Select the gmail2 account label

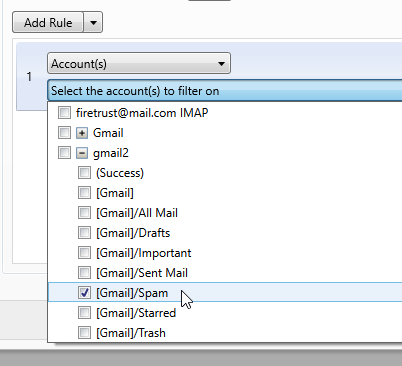(111, 153)
